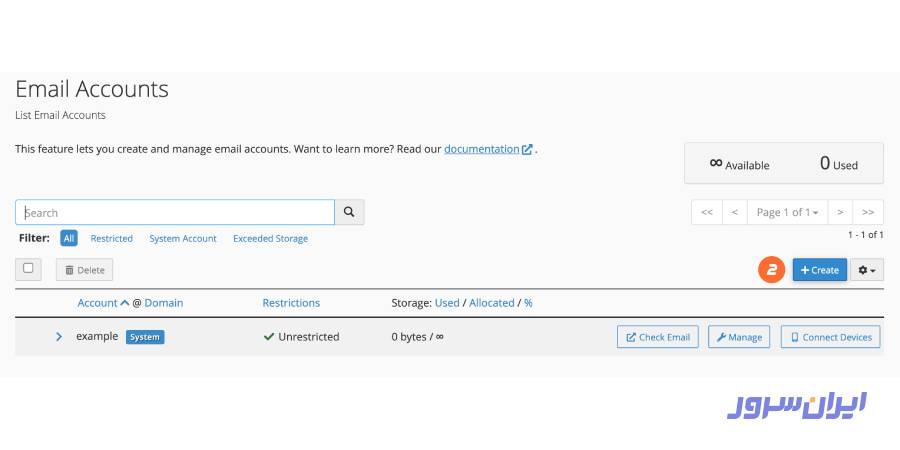Toggle the select-all checkbox
The width and height of the screenshot is (900, 450).
(28, 268)
